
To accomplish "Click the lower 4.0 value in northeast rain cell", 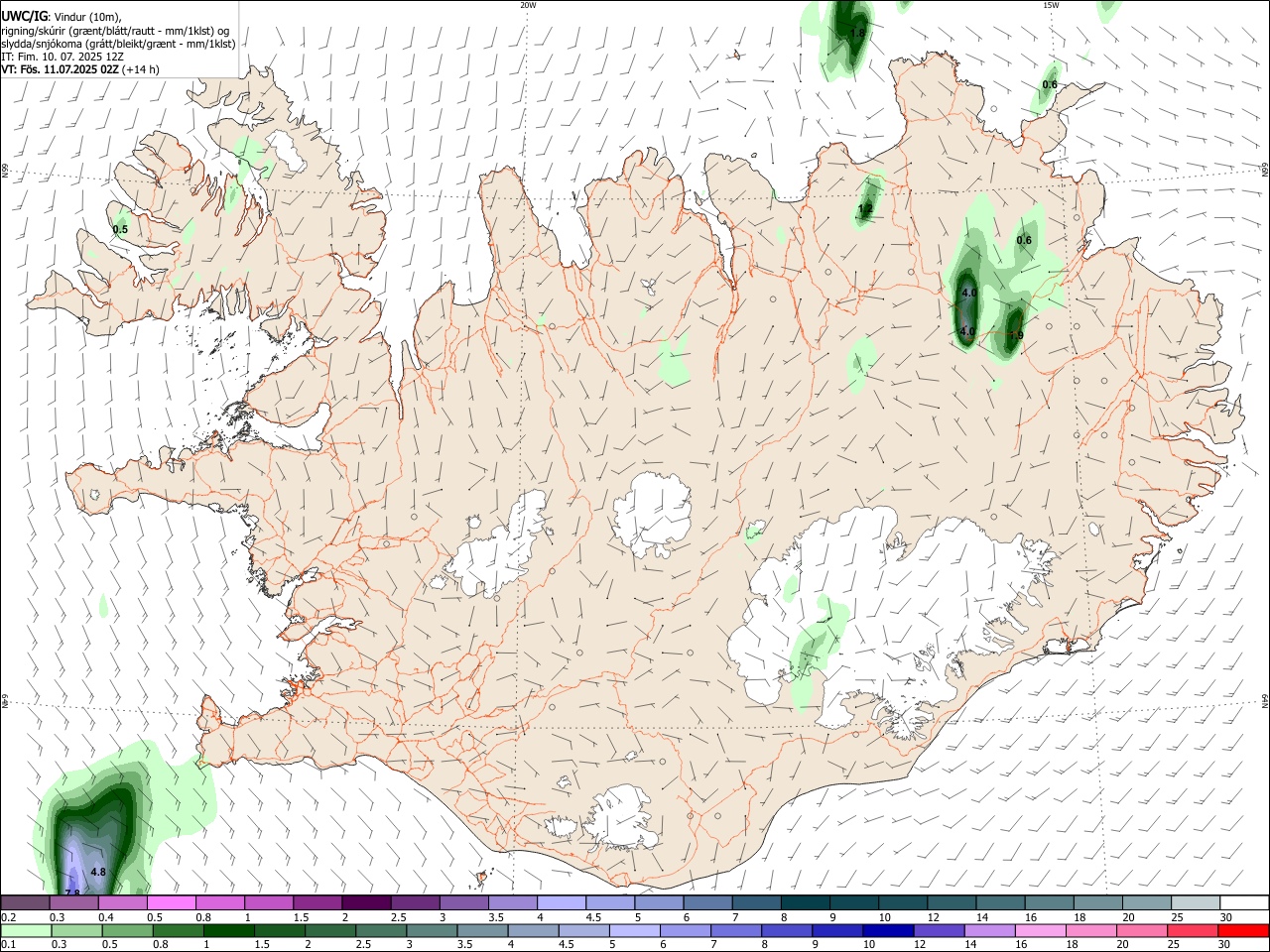I will 968,331.
